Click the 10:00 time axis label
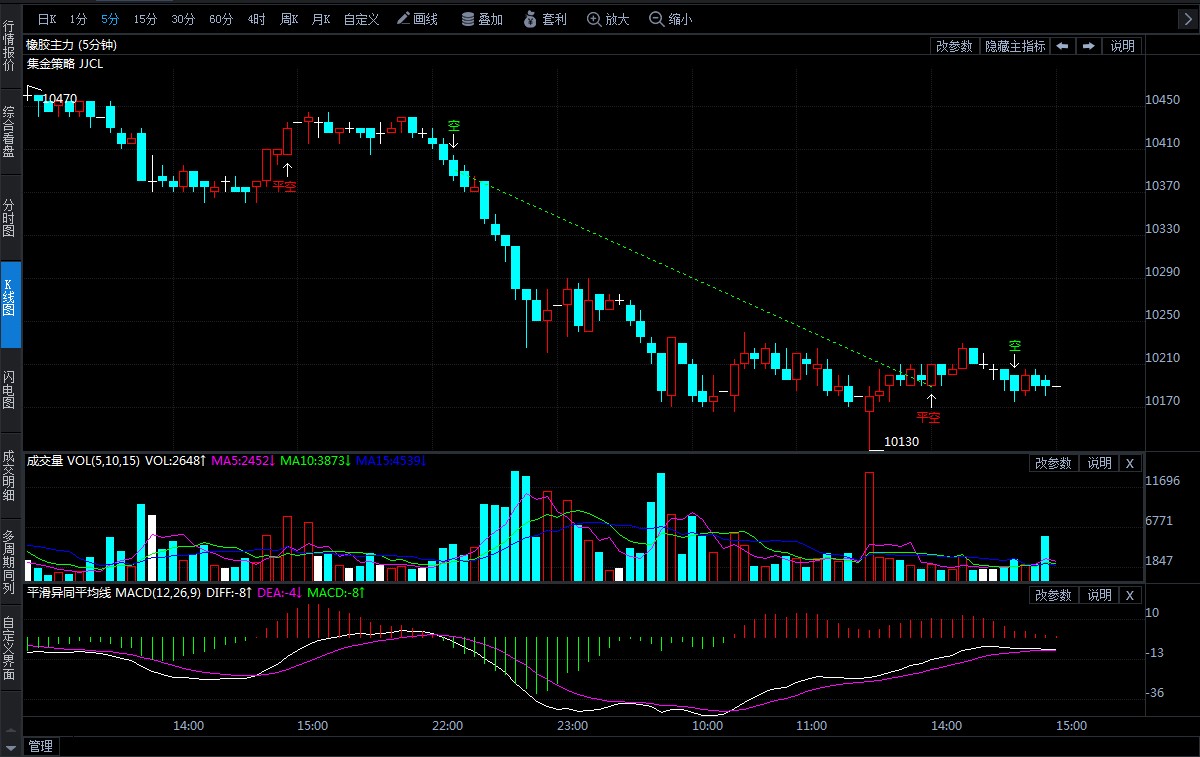This screenshot has width=1200, height=757. pos(708,726)
